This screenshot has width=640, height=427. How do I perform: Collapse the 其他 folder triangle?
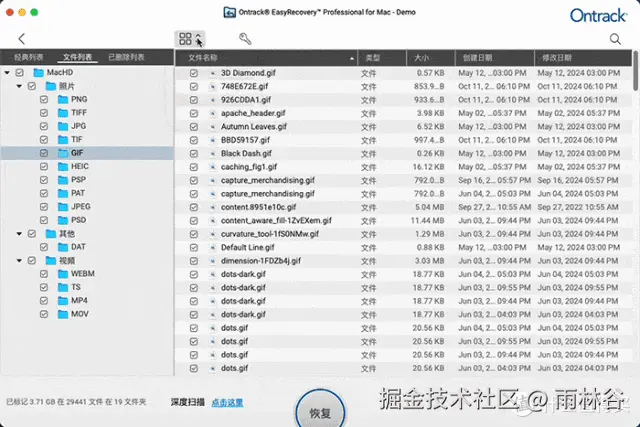(19, 234)
